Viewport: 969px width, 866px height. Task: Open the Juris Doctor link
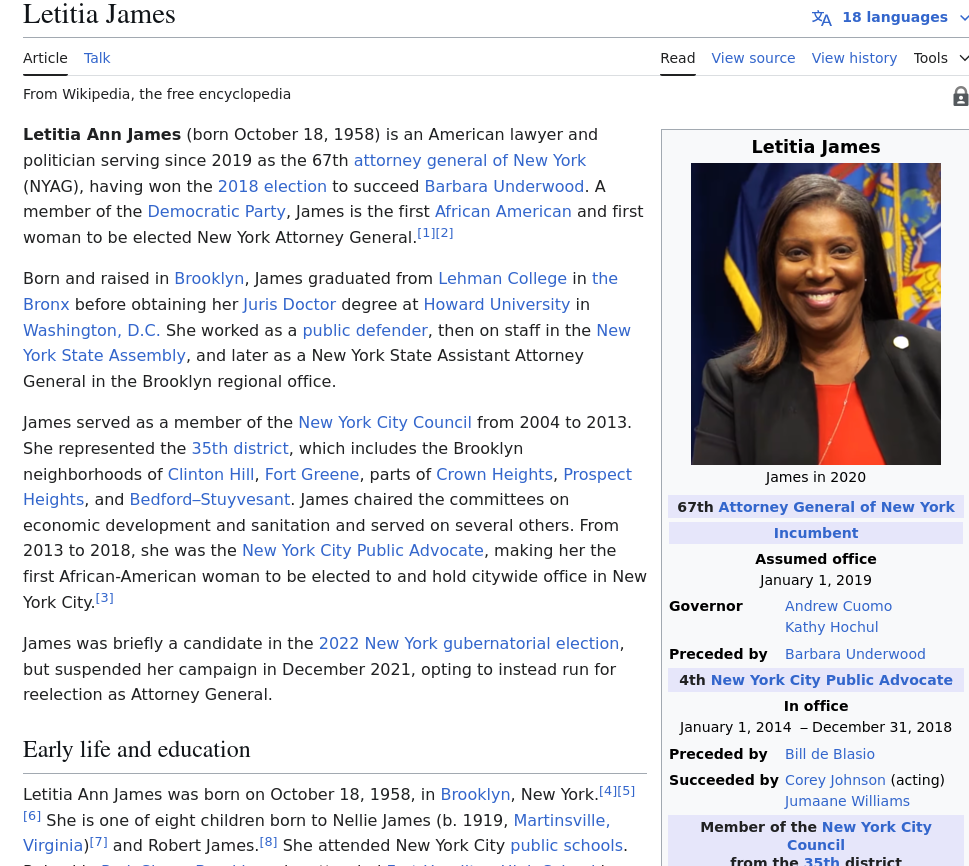(x=289, y=305)
